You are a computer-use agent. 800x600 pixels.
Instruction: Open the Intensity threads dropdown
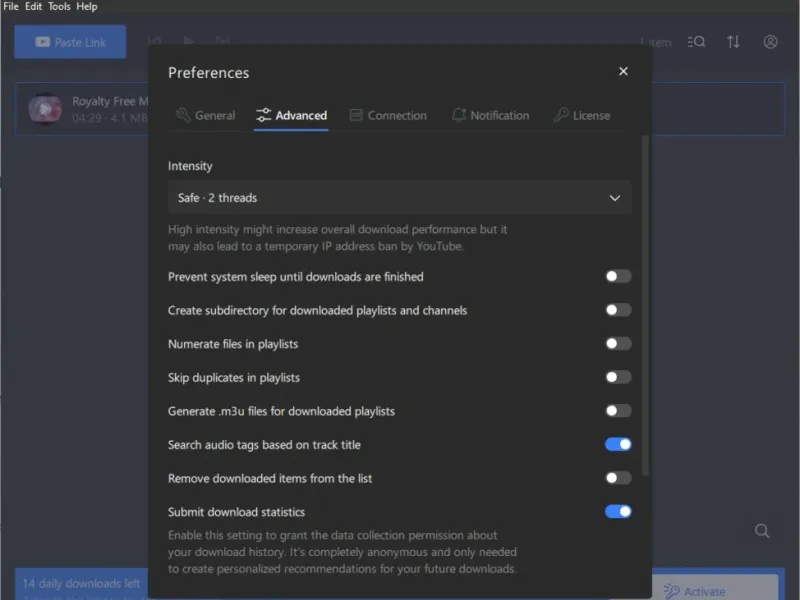tap(399, 198)
